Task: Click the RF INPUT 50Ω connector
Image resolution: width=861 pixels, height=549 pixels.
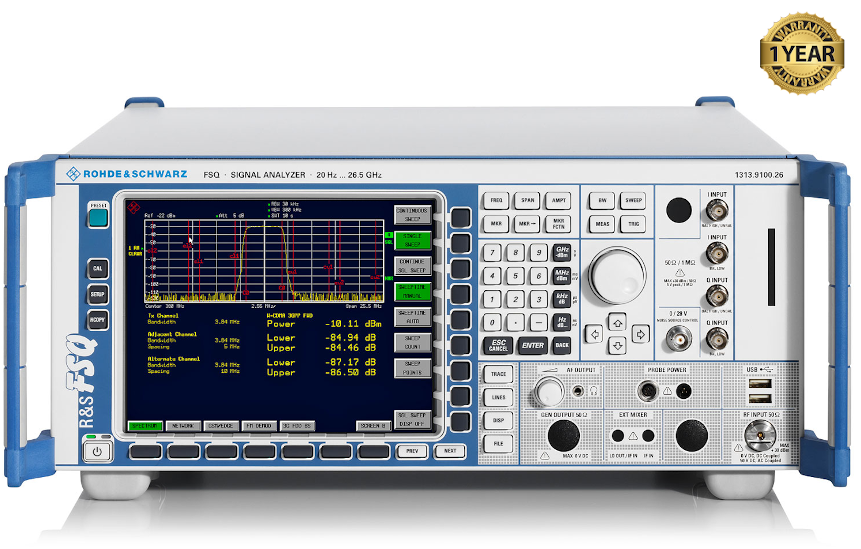Action: pyautogui.click(x=760, y=436)
